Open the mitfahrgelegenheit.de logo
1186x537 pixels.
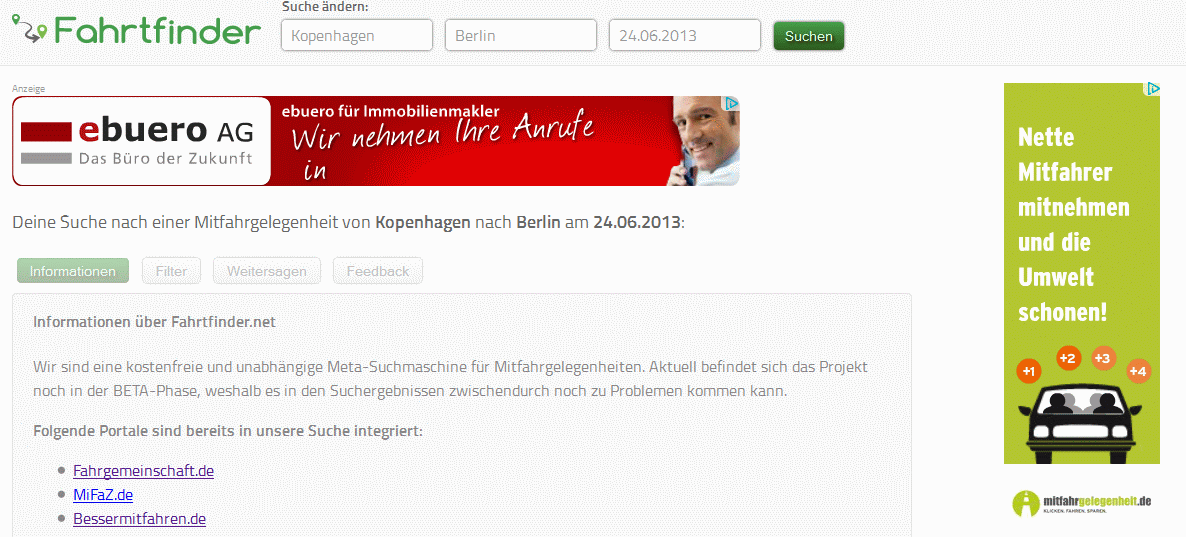pos(1081,502)
